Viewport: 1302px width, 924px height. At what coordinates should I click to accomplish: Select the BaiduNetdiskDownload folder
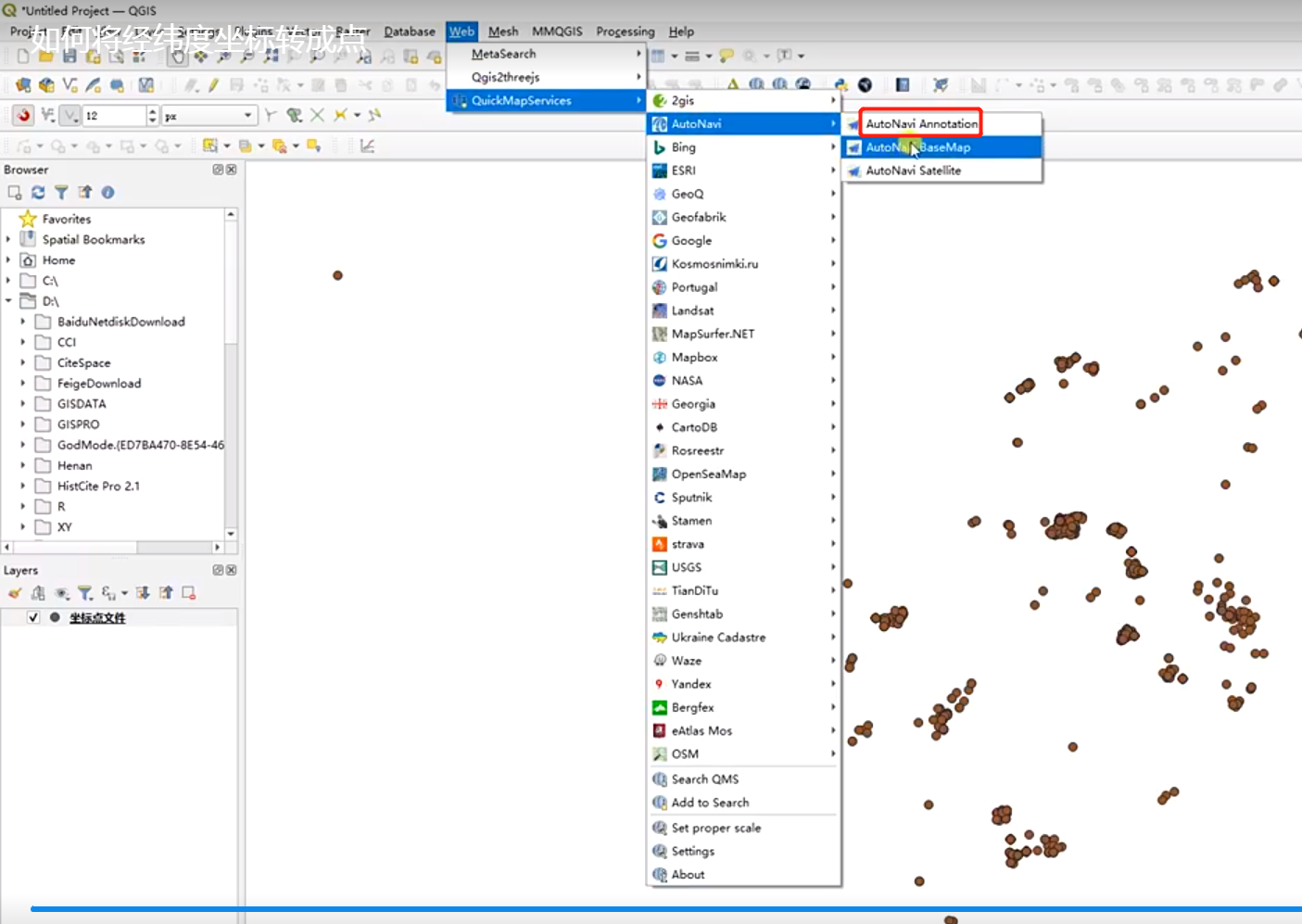[120, 322]
